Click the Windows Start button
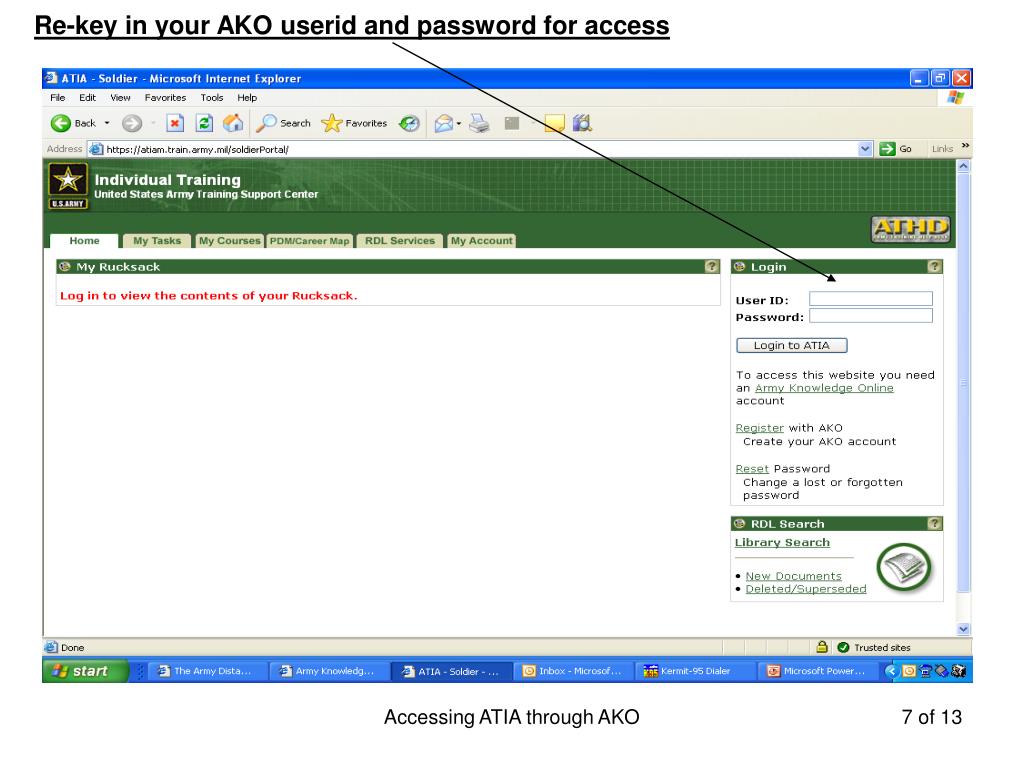This screenshot has height=768, width=1024. 85,671
